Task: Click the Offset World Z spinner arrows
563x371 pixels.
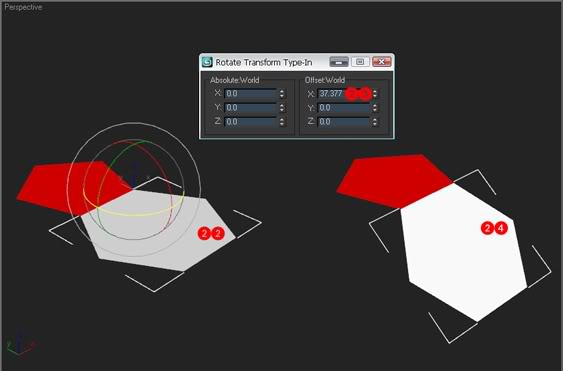Action: click(x=375, y=122)
